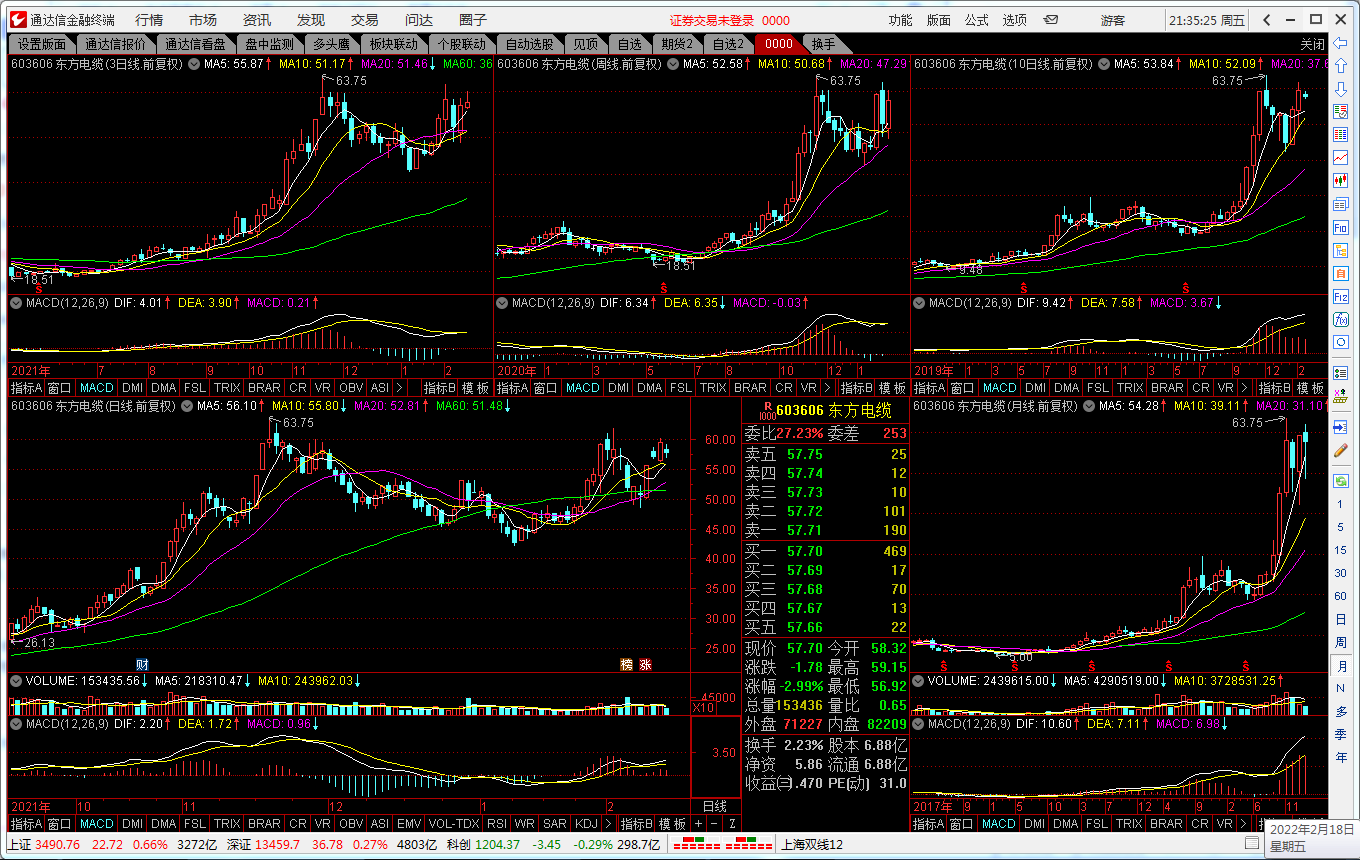
Task: Select the VOL-TDX indicator in daily chart
Action: point(453,824)
